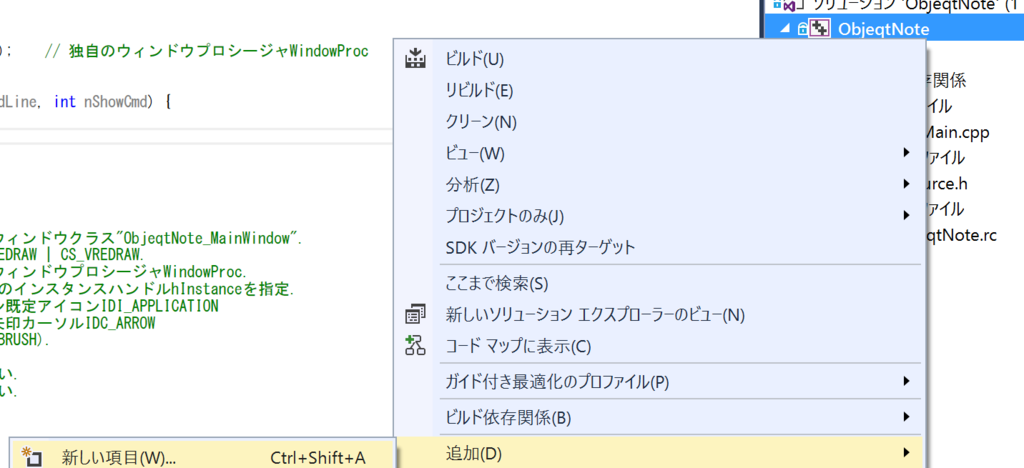Select ビルド(U) from the context menu
This screenshot has height=468, width=1024.
pyautogui.click(x=660, y=59)
